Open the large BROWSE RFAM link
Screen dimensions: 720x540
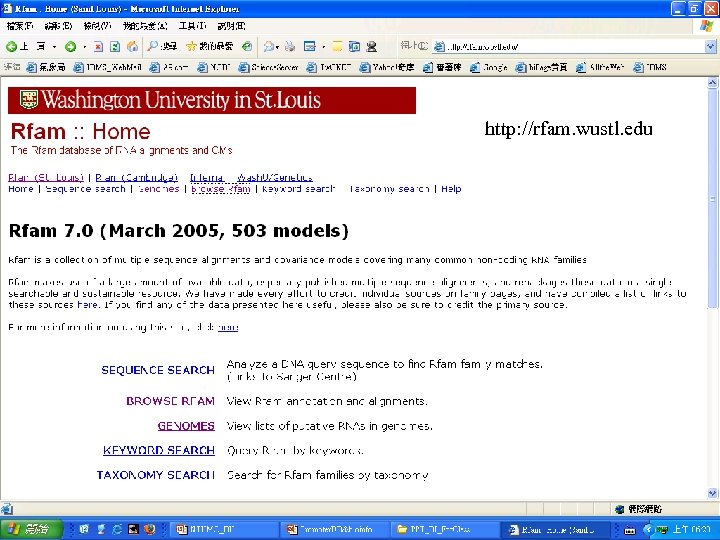(x=170, y=401)
